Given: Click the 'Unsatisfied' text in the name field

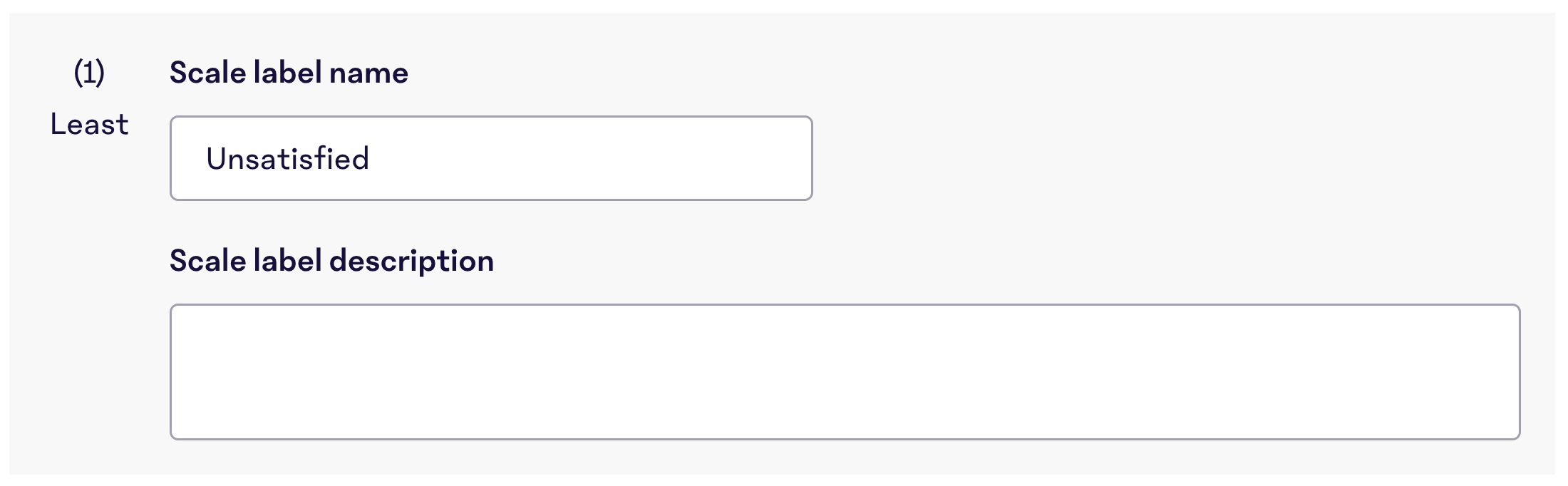Looking at the screenshot, I should click(288, 158).
